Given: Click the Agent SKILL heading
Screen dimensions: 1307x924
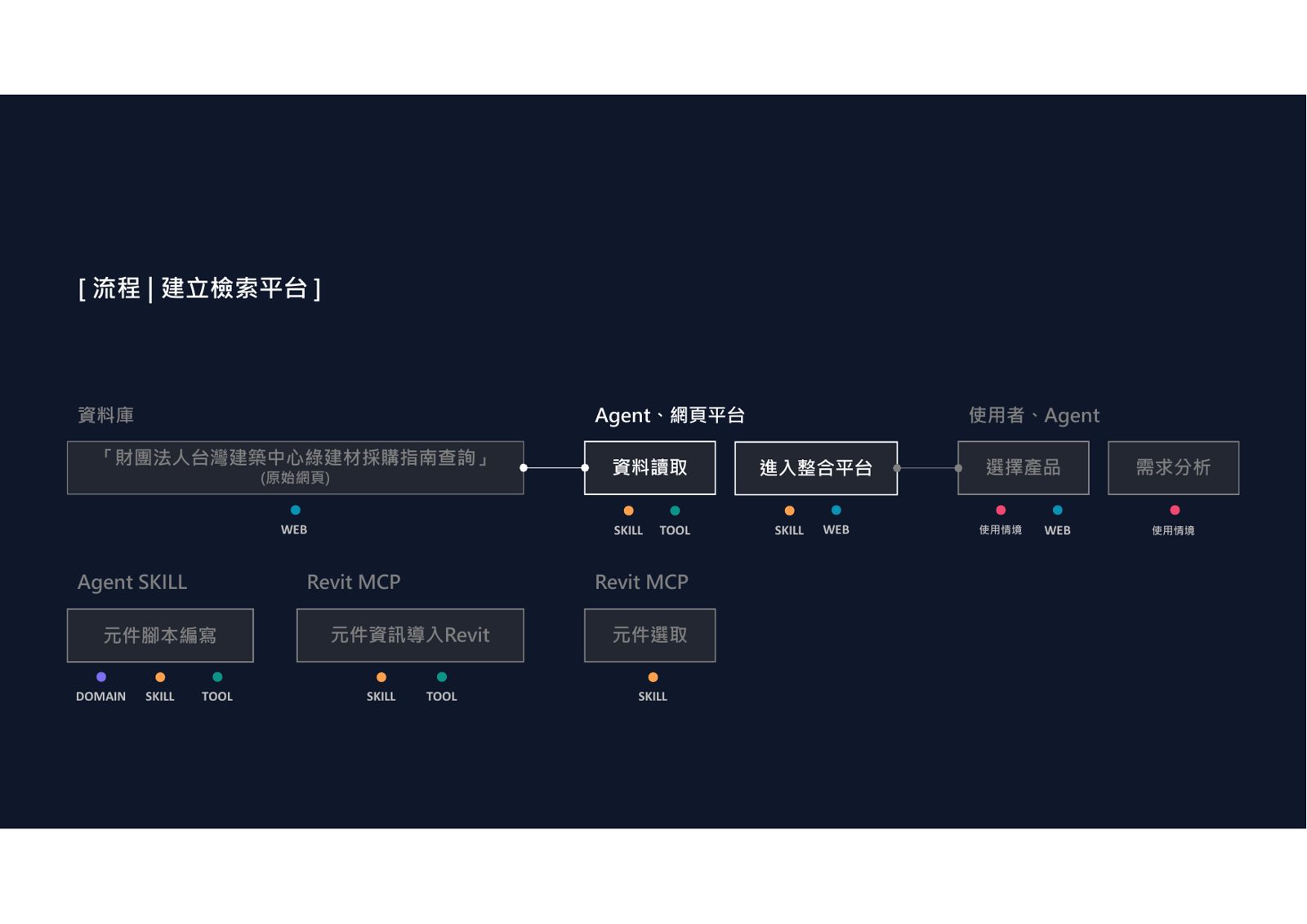Looking at the screenshot, I should click(x=132, y=582).
